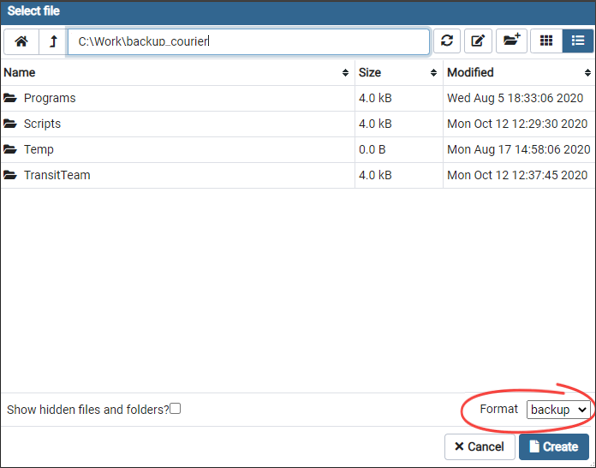Click the Create button
Viewport: 596px width, 468px height.
[554, 447]
